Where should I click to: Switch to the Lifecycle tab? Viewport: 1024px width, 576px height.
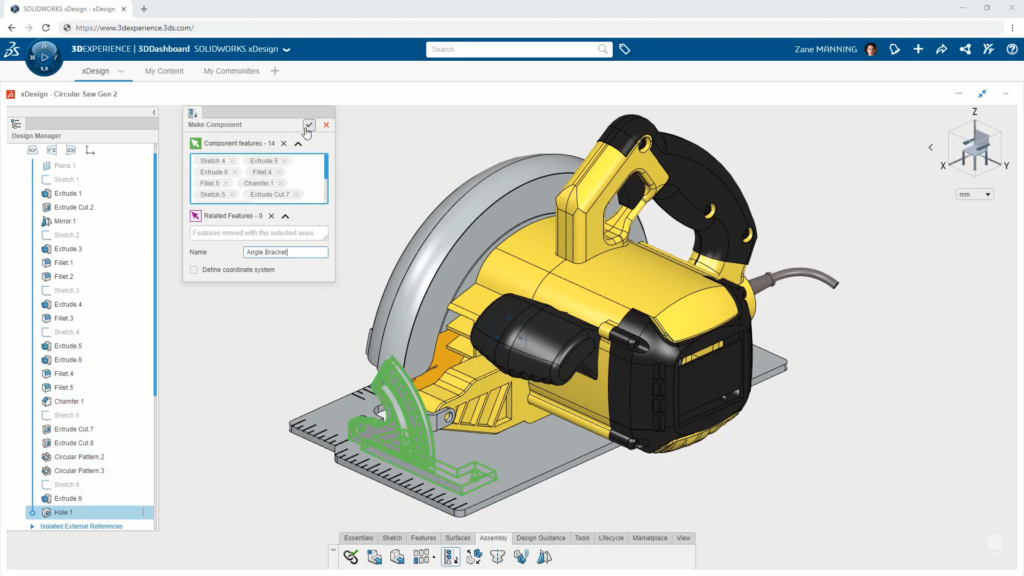coord(611,538)
